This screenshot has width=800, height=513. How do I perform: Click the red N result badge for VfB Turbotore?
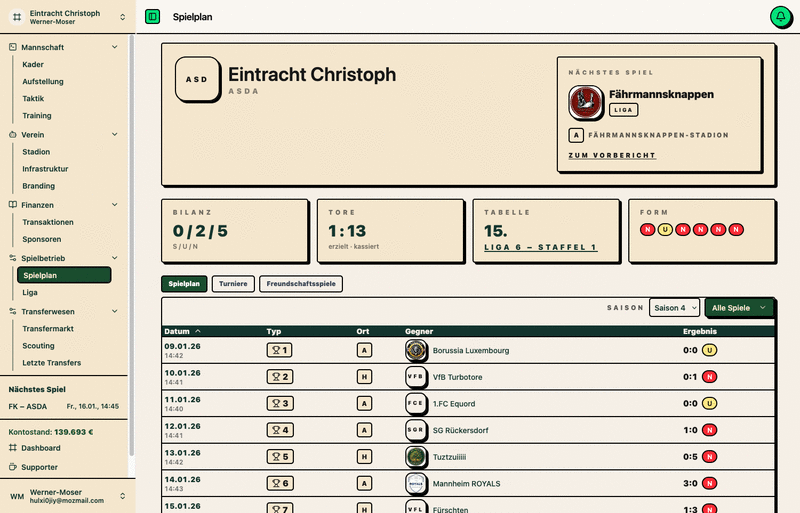pyautogui.click(x=709, y=377)
